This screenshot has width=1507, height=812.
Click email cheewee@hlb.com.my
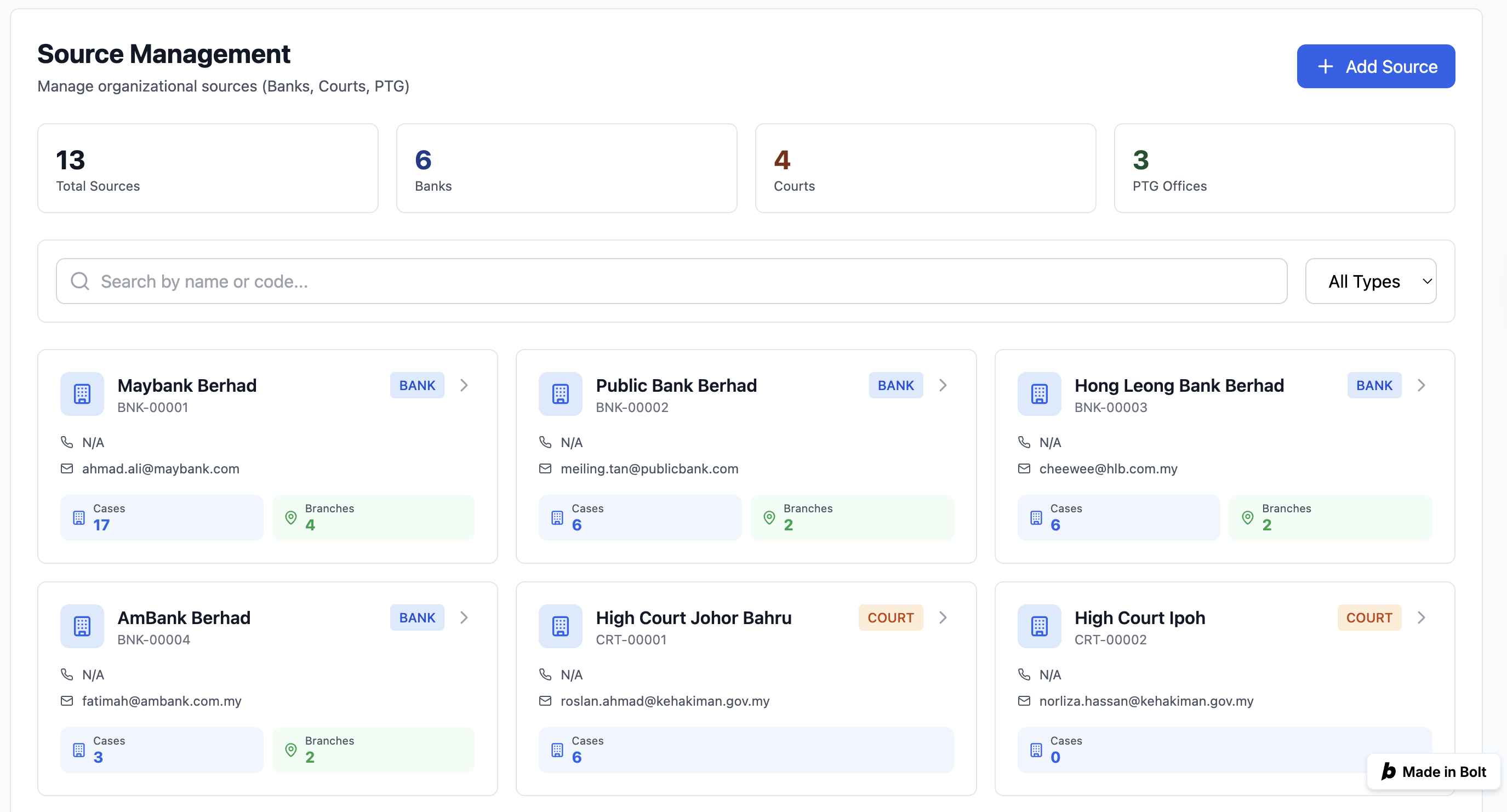[1108, 468]
